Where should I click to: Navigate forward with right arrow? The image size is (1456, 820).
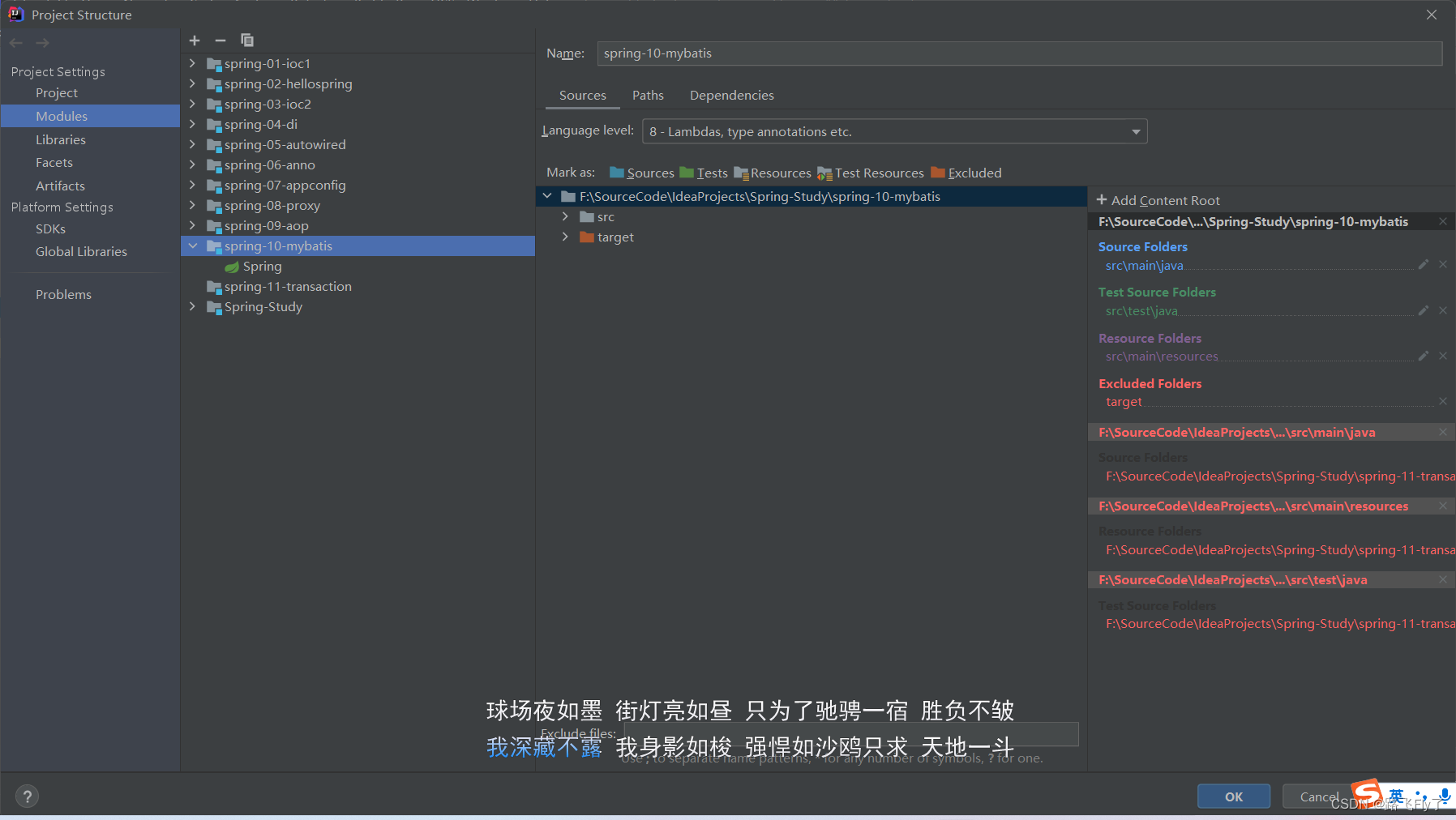point(43,43)
